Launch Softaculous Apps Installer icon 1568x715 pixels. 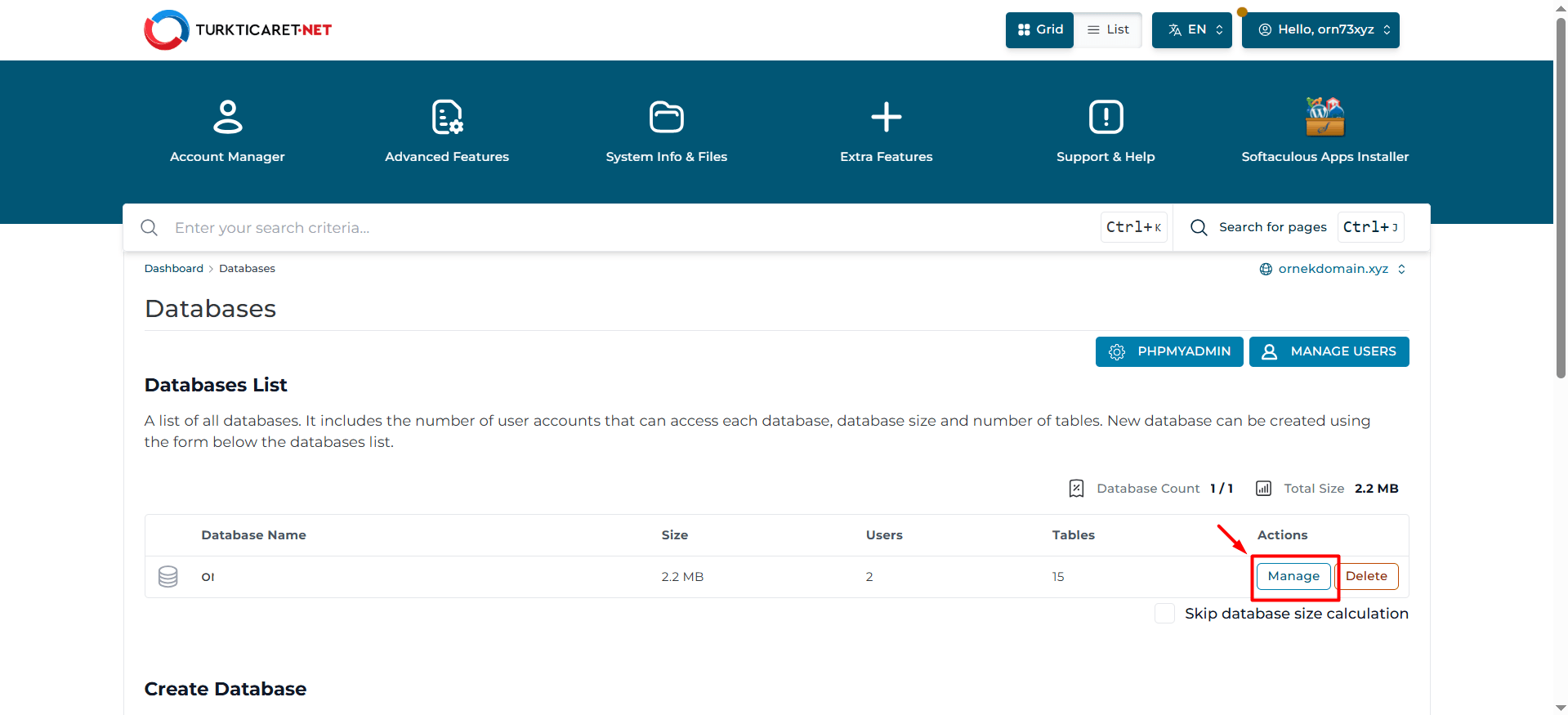coord(1325,118)
